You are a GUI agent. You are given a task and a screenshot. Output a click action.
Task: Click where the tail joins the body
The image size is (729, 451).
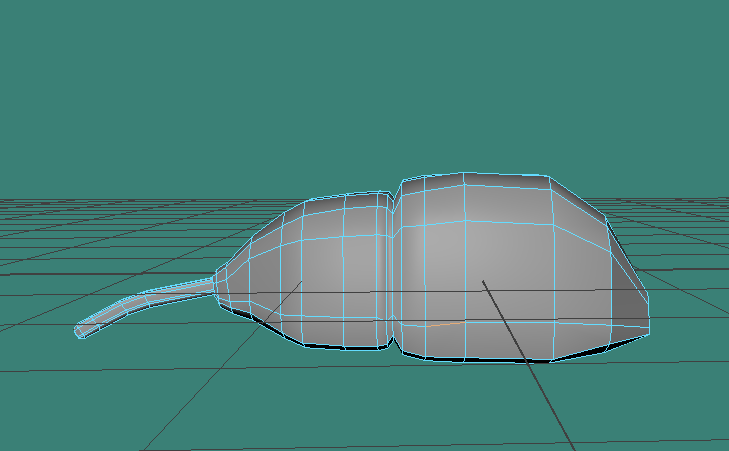point(217,285)
